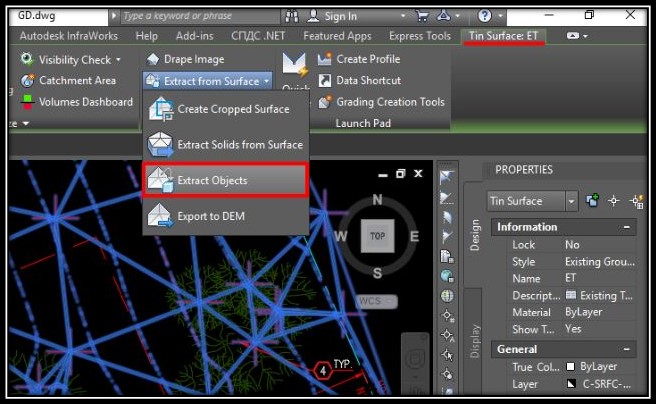The image size is (656, 404).
Task: Click Style value Existing Grou...
Action: 600,262
